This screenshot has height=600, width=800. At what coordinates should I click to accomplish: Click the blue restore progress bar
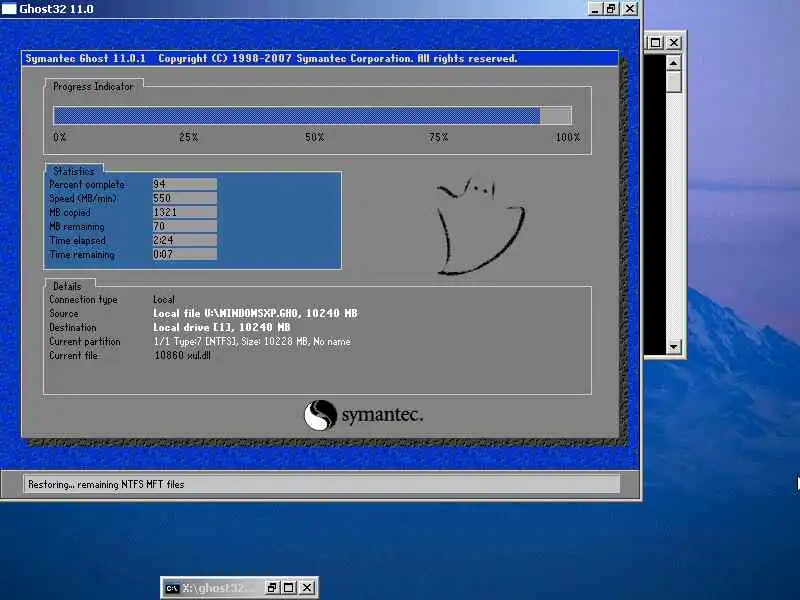(x=312, y=116)
